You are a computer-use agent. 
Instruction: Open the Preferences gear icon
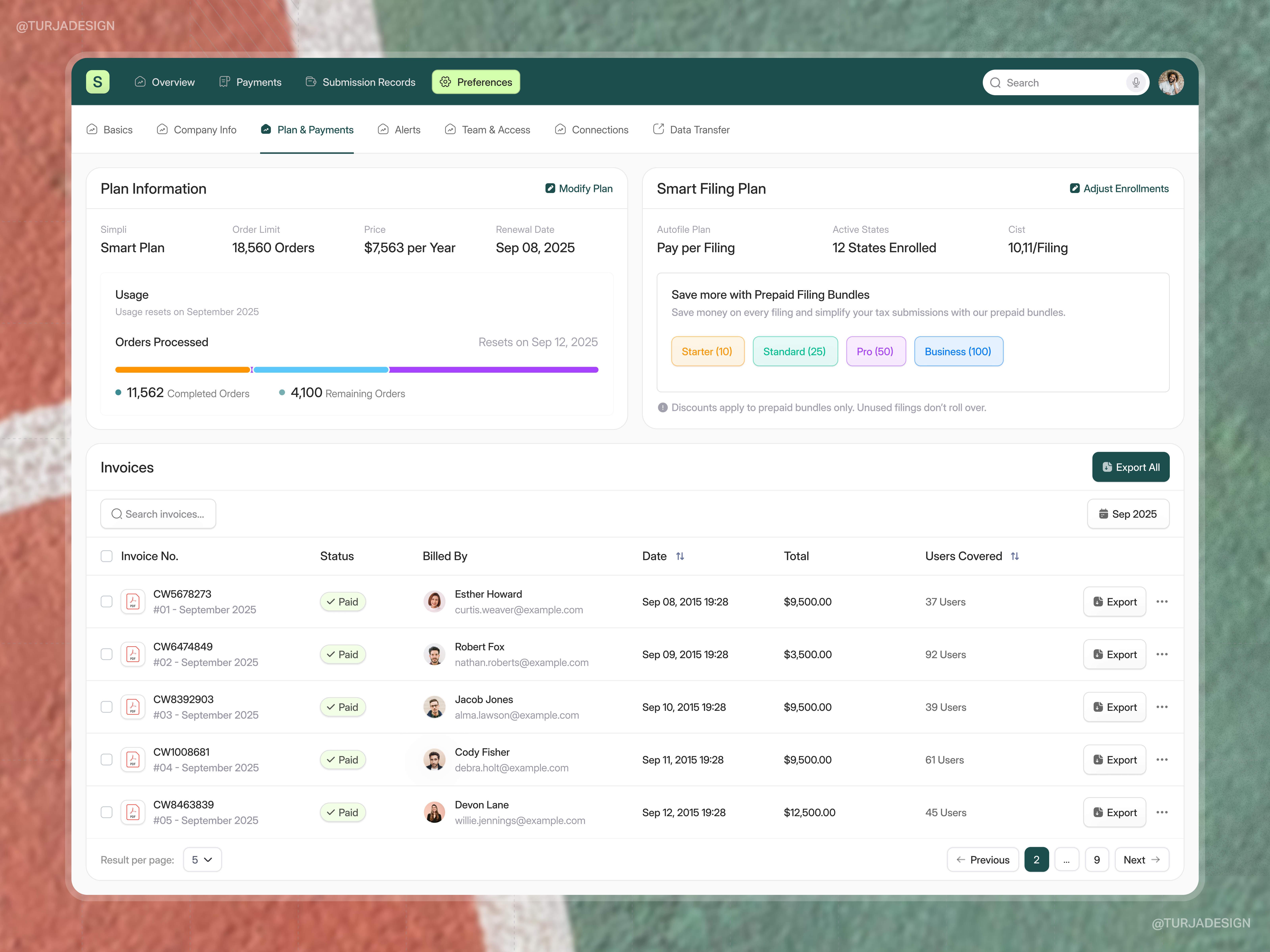pos(445,82)
